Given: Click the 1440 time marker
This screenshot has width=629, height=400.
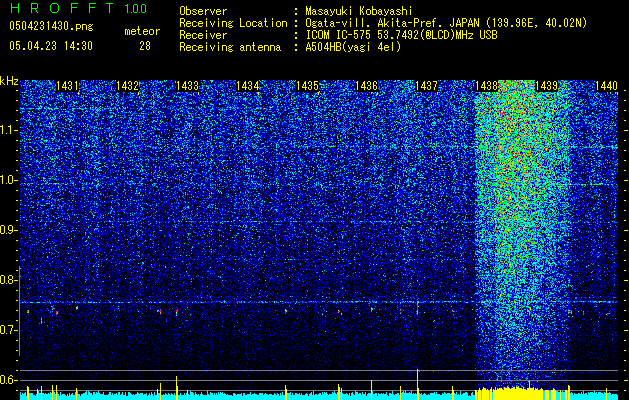Looking at the screenshot, I should [606, 86].
